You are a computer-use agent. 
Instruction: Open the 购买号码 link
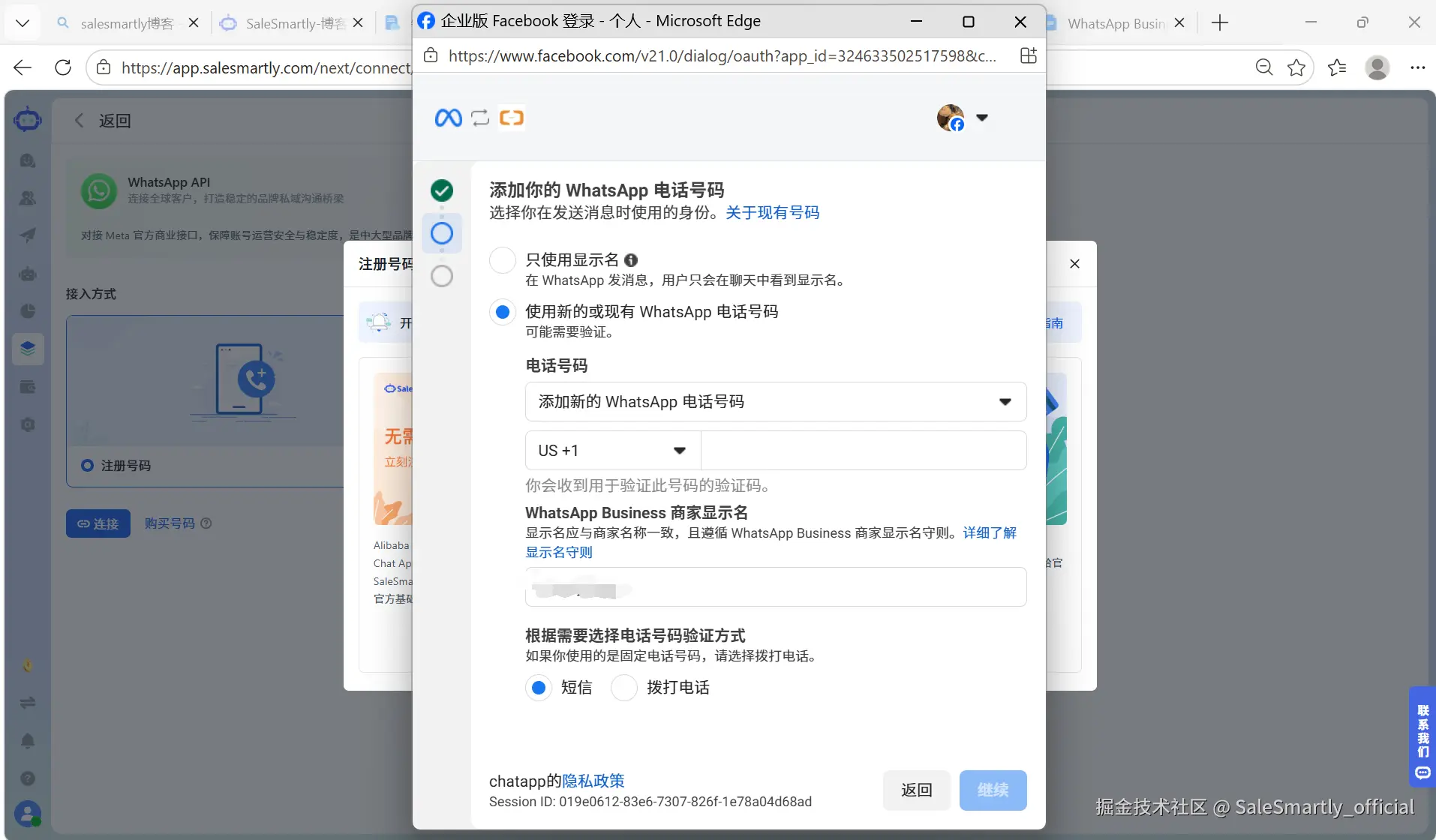click(170, 523)
